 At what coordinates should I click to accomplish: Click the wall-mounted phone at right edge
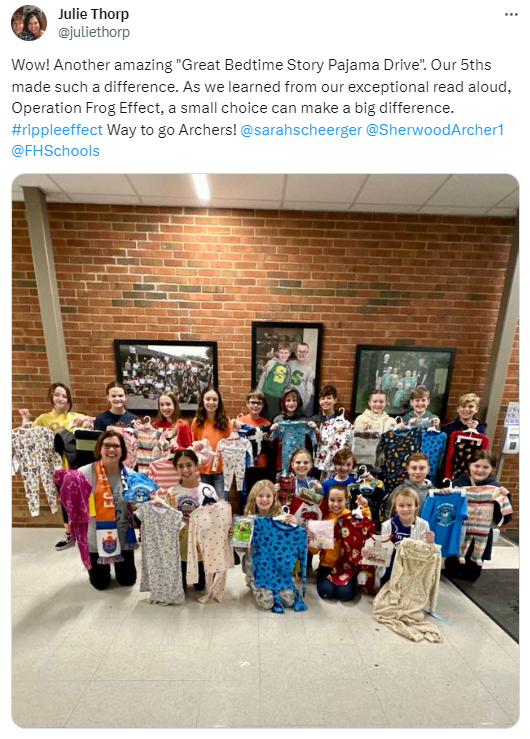(509, 427)
